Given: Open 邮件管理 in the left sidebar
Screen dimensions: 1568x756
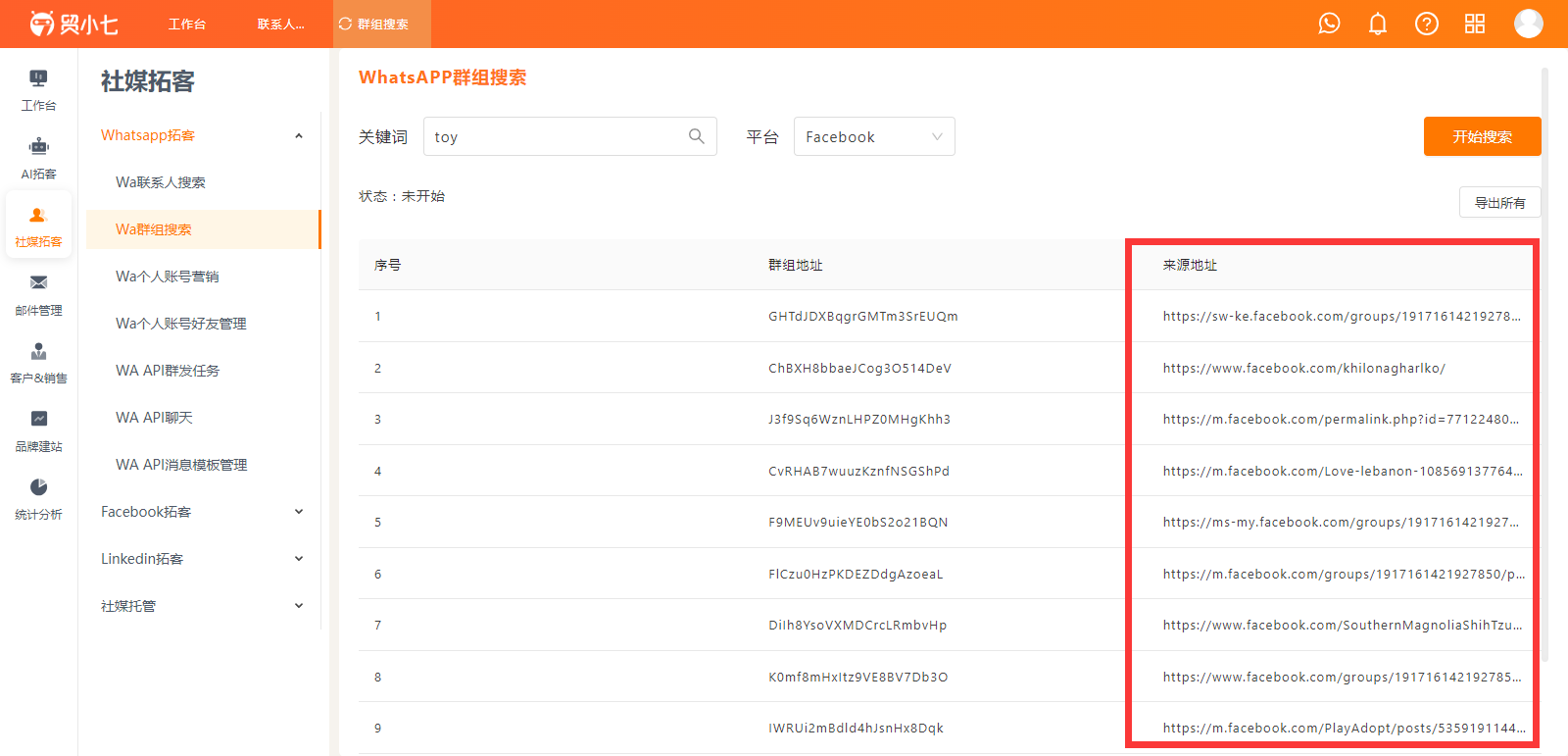Looking at the screenshot, I should [x=38, y=295].
